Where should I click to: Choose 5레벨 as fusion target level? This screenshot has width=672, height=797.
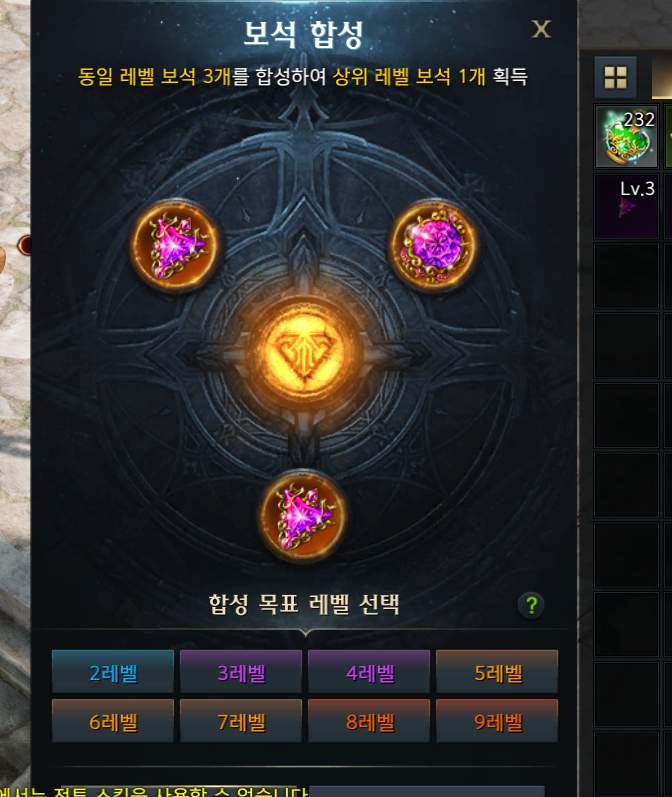click(497, 672)
